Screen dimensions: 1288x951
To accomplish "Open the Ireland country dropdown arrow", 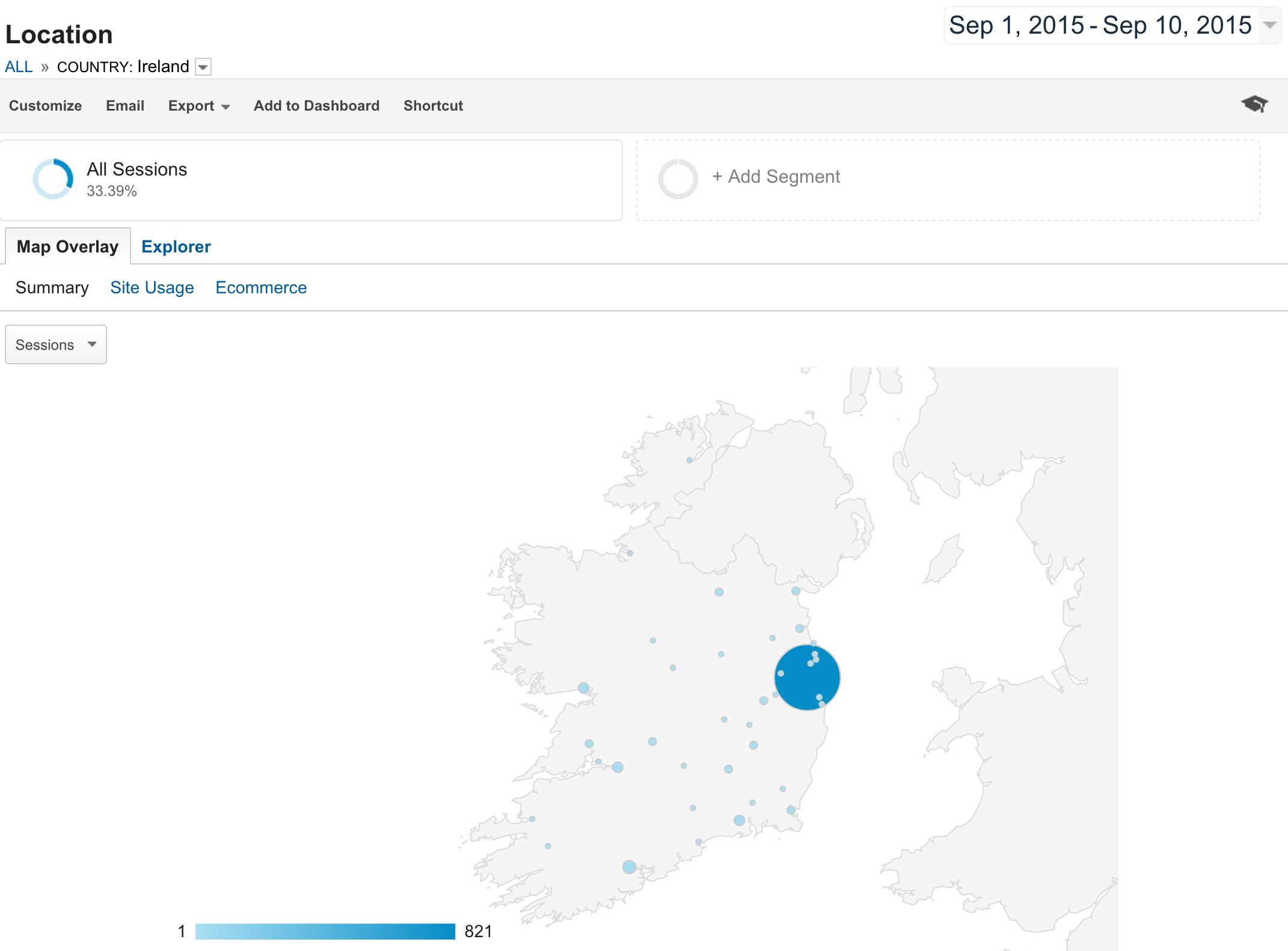I will pyautogui.click(x=203, y=67).
